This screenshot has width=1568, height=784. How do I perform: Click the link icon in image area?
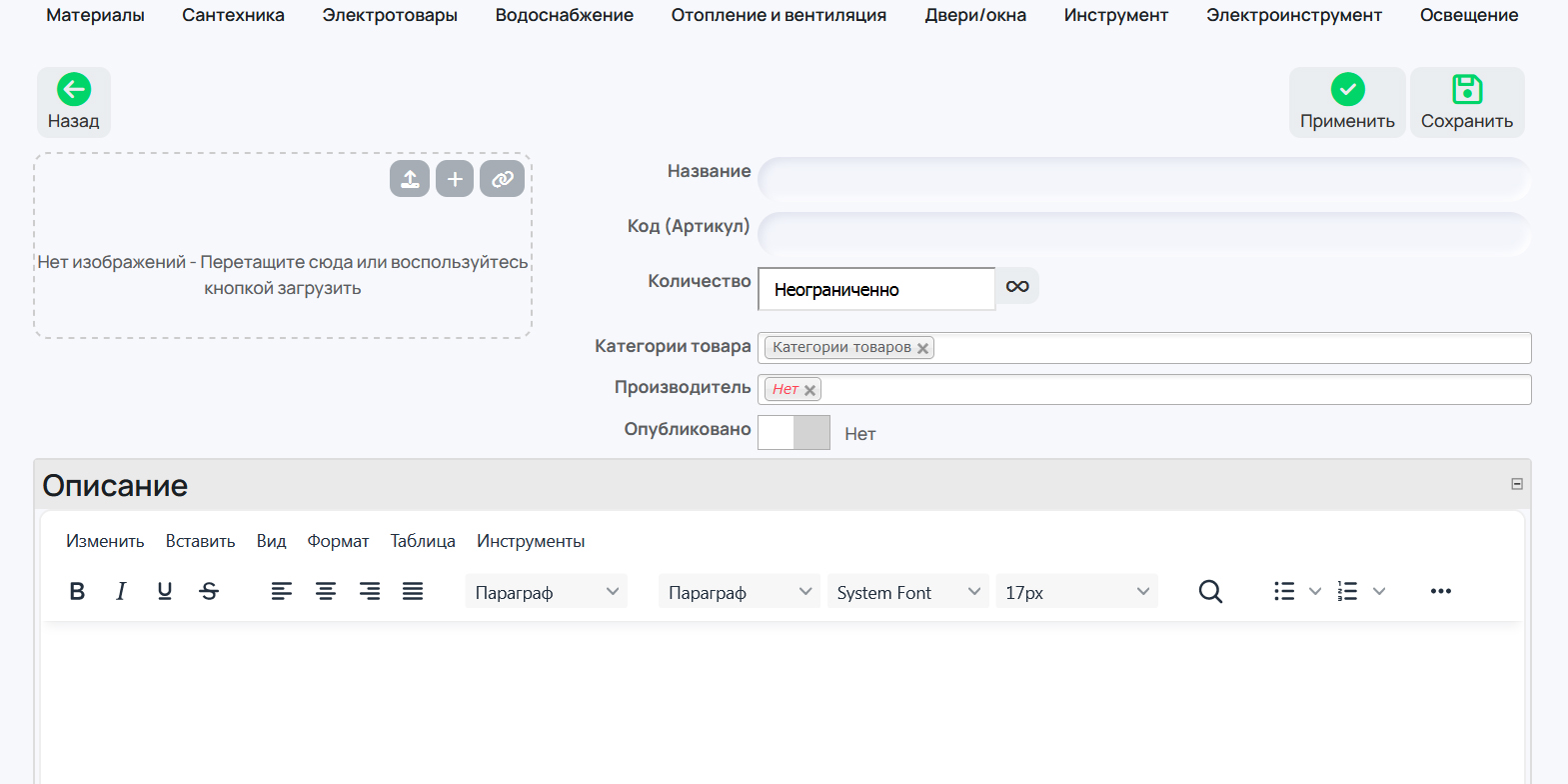[x=502, y=179]
